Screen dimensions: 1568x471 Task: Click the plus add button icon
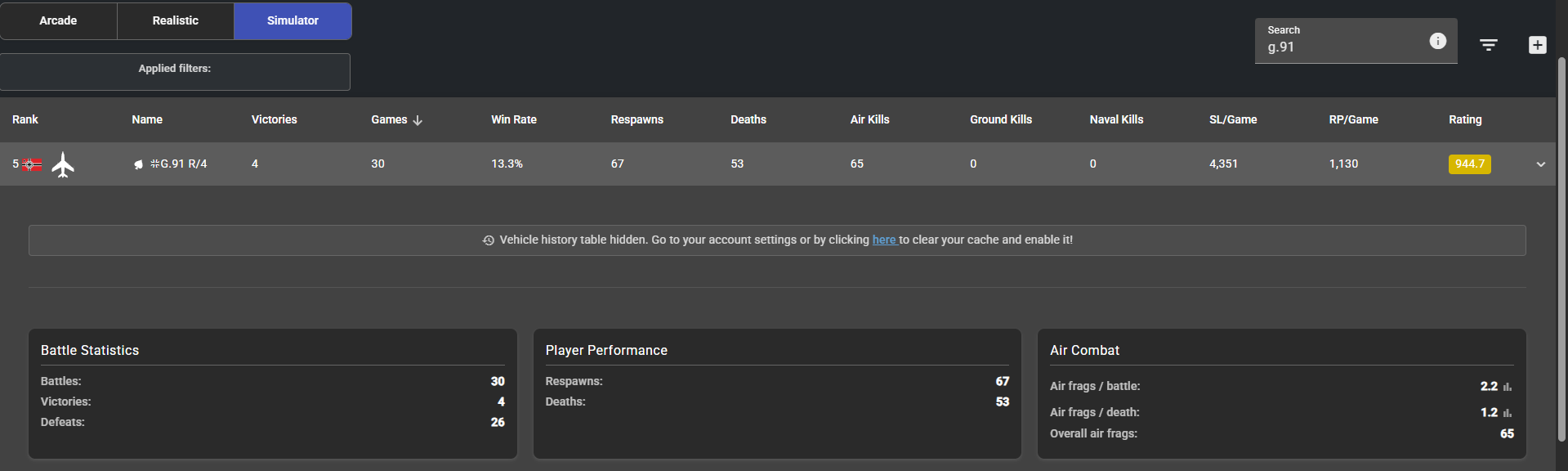pyautogui.click(x=1537, y=45)
